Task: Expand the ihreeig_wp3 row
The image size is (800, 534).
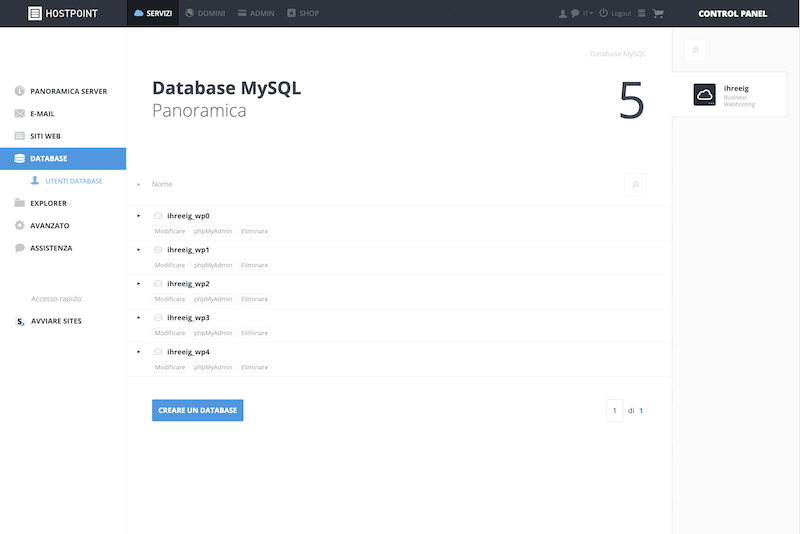Action: tap(138, 318)
